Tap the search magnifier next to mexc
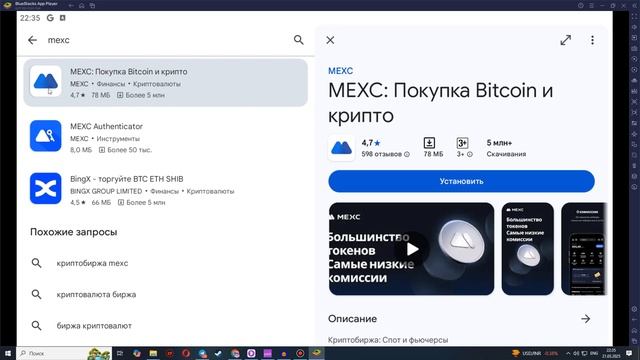Image resolution: width=640 pixels, height=360 pixels. click(299, 40)
